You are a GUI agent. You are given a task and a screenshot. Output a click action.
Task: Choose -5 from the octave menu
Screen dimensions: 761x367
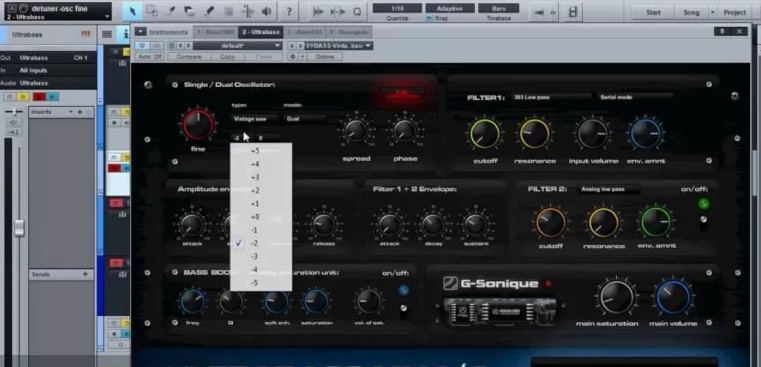tap(261, 283)
